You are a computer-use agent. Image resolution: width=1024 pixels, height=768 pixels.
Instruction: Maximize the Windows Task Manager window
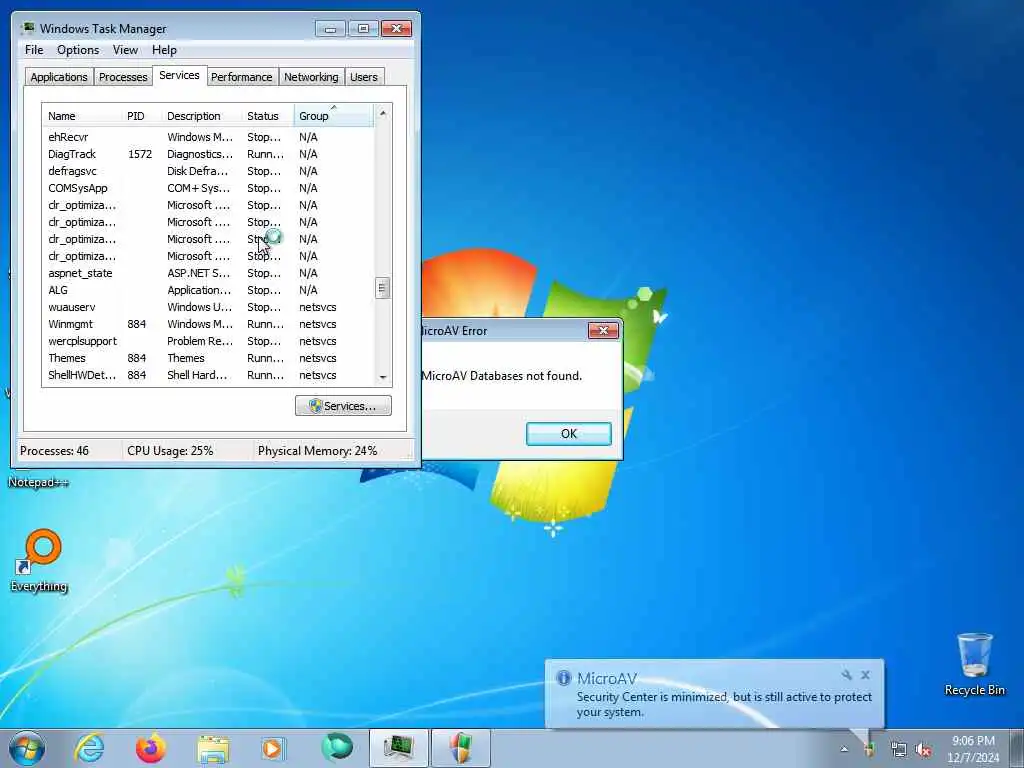click(x=363, y=29)
